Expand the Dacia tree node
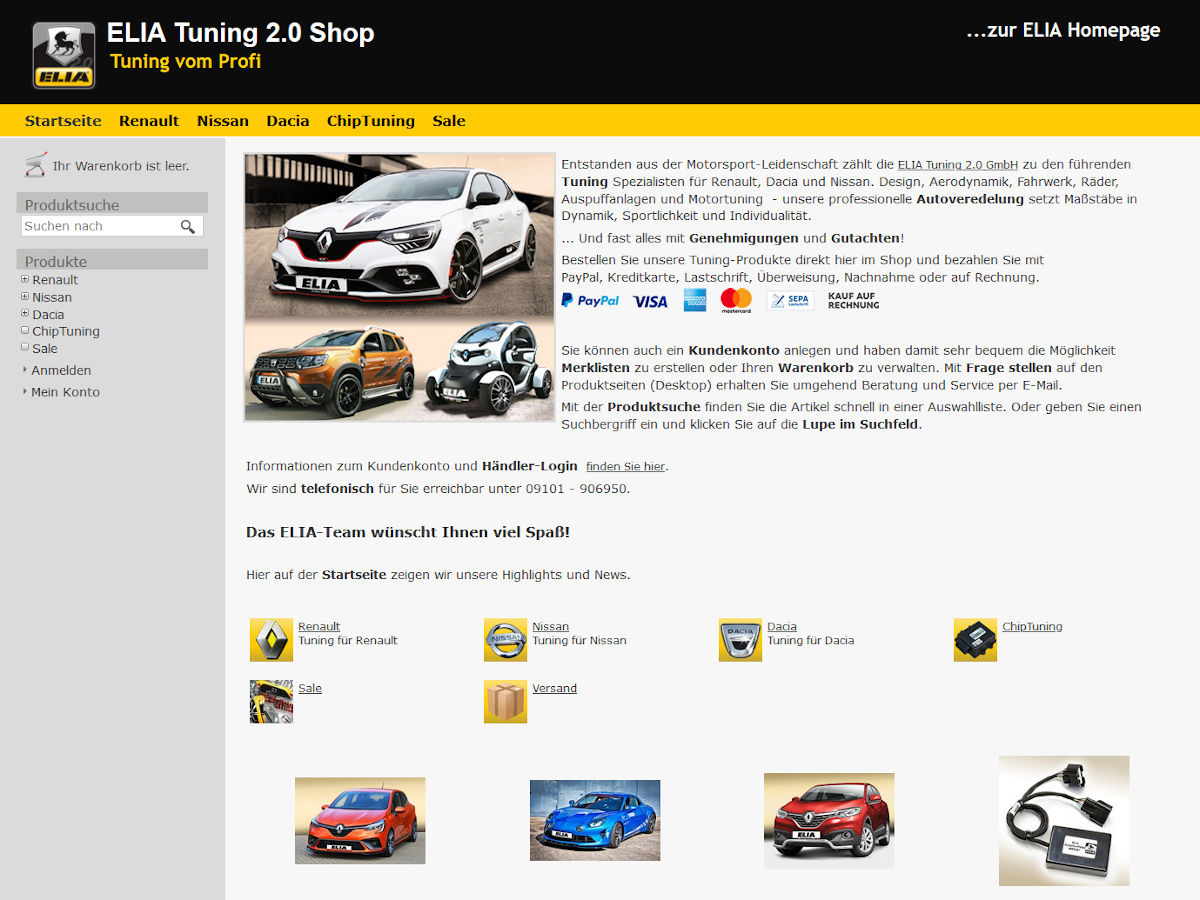 click(25, 313)
